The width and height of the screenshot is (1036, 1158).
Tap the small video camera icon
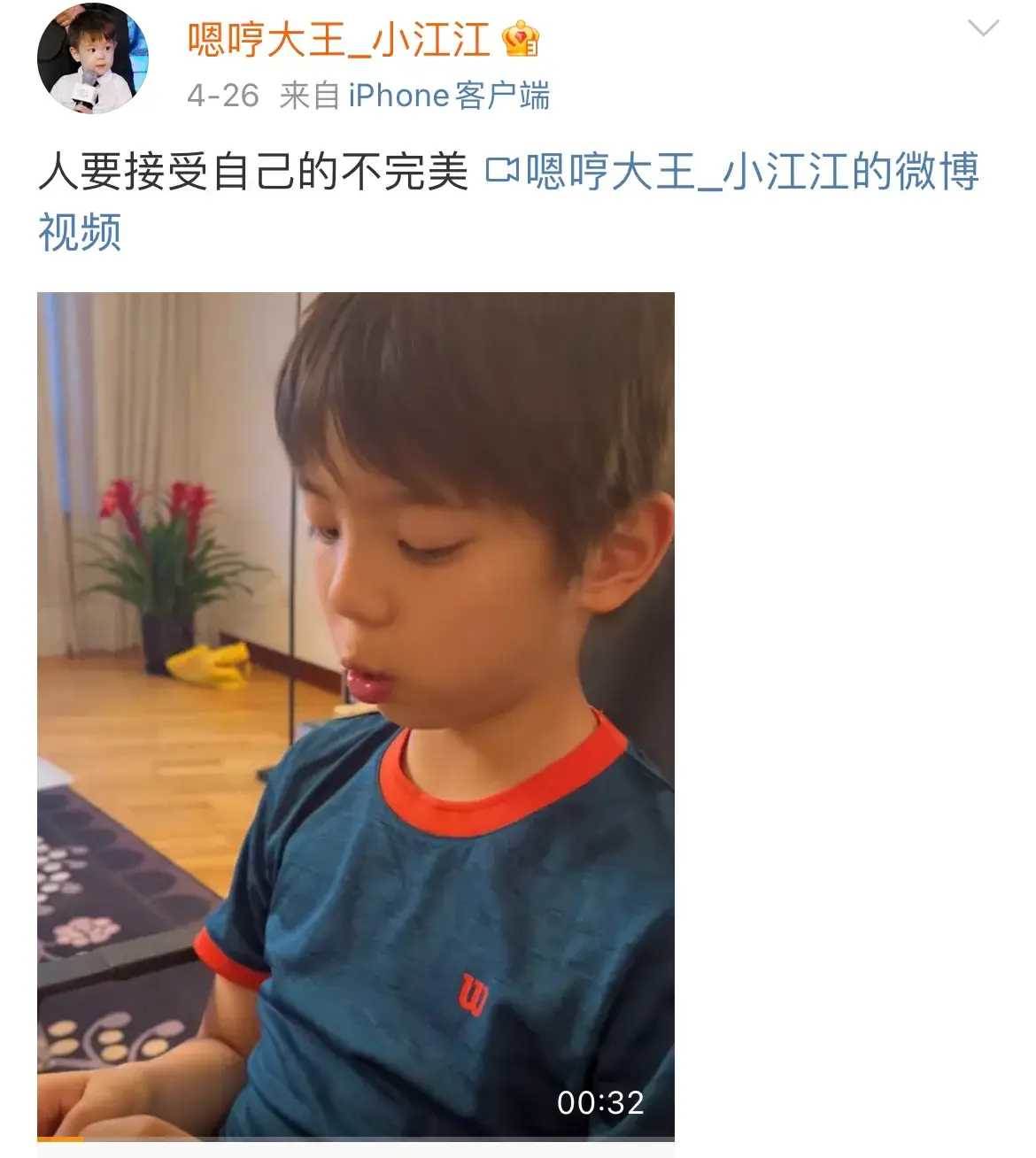(x=502, y=171)
